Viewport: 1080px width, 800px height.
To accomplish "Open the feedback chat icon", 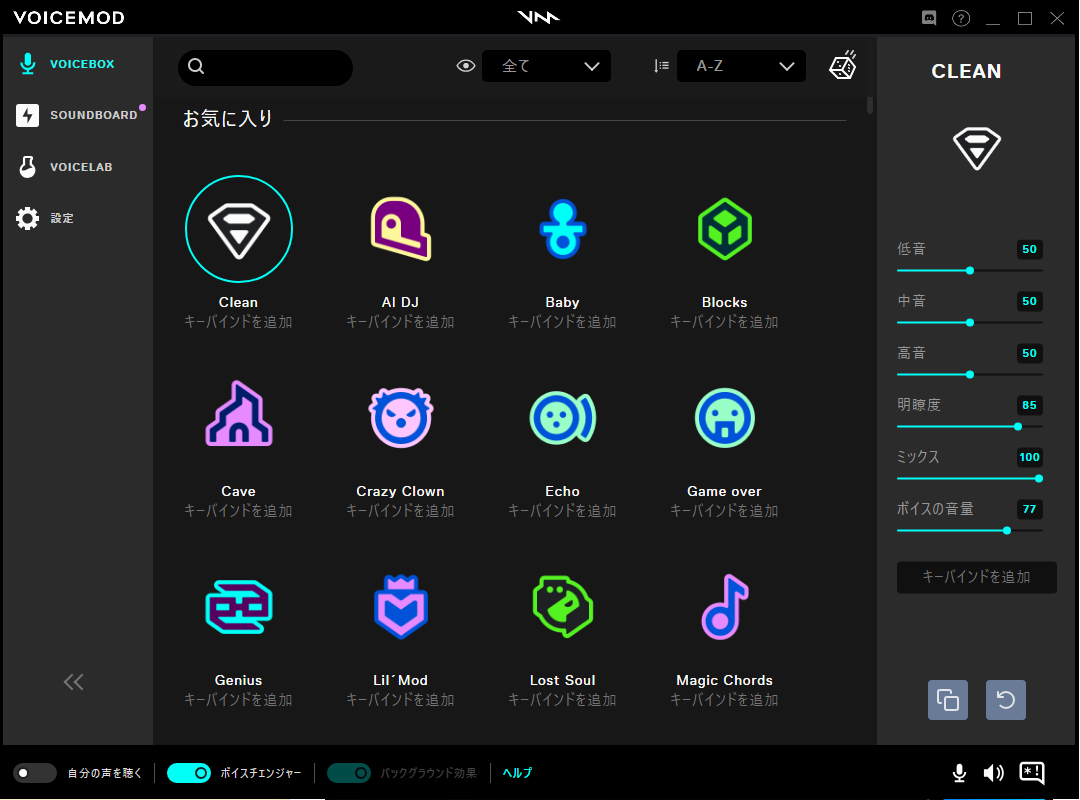I will pos(1032,773).
